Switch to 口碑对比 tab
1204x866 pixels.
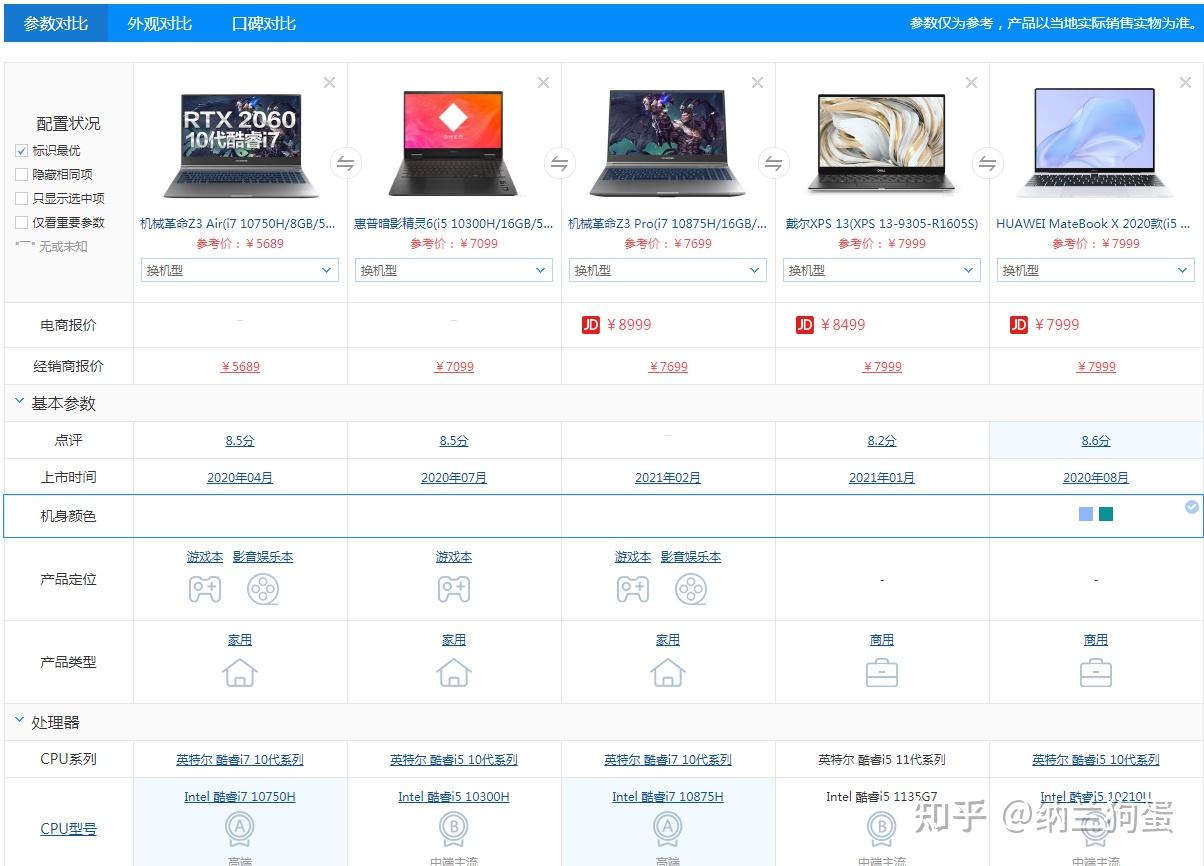(x=264, y=23)
